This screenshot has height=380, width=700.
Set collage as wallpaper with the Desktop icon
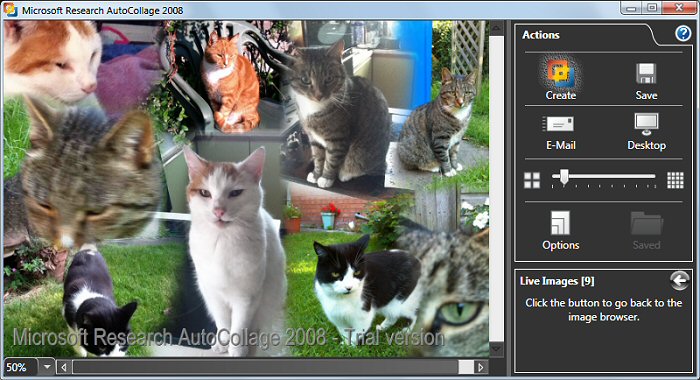(x=646, y=124)
